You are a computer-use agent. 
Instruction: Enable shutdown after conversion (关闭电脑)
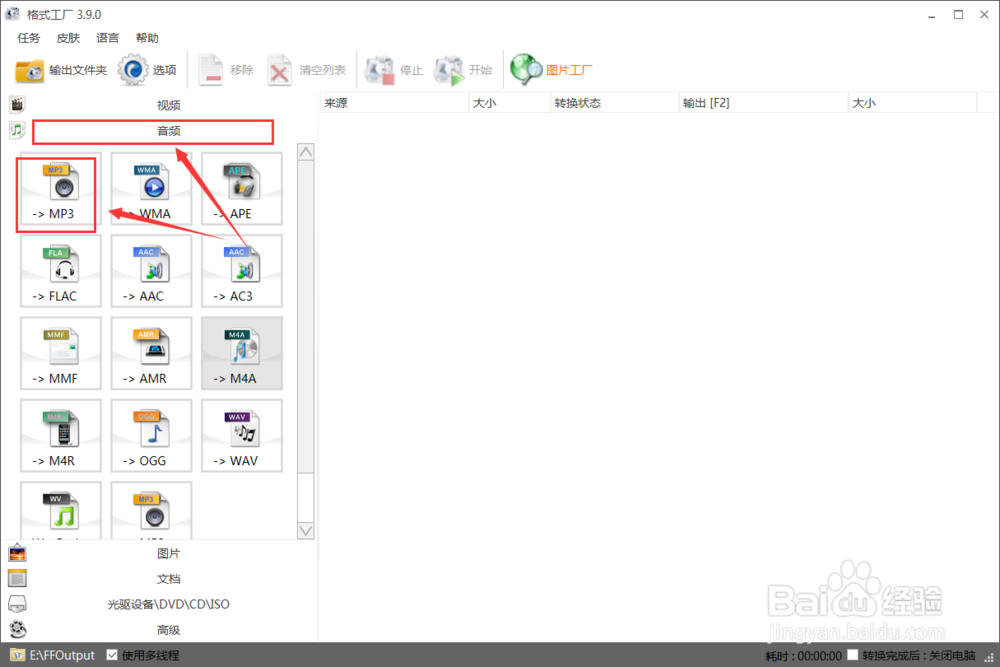click(855, 655)
